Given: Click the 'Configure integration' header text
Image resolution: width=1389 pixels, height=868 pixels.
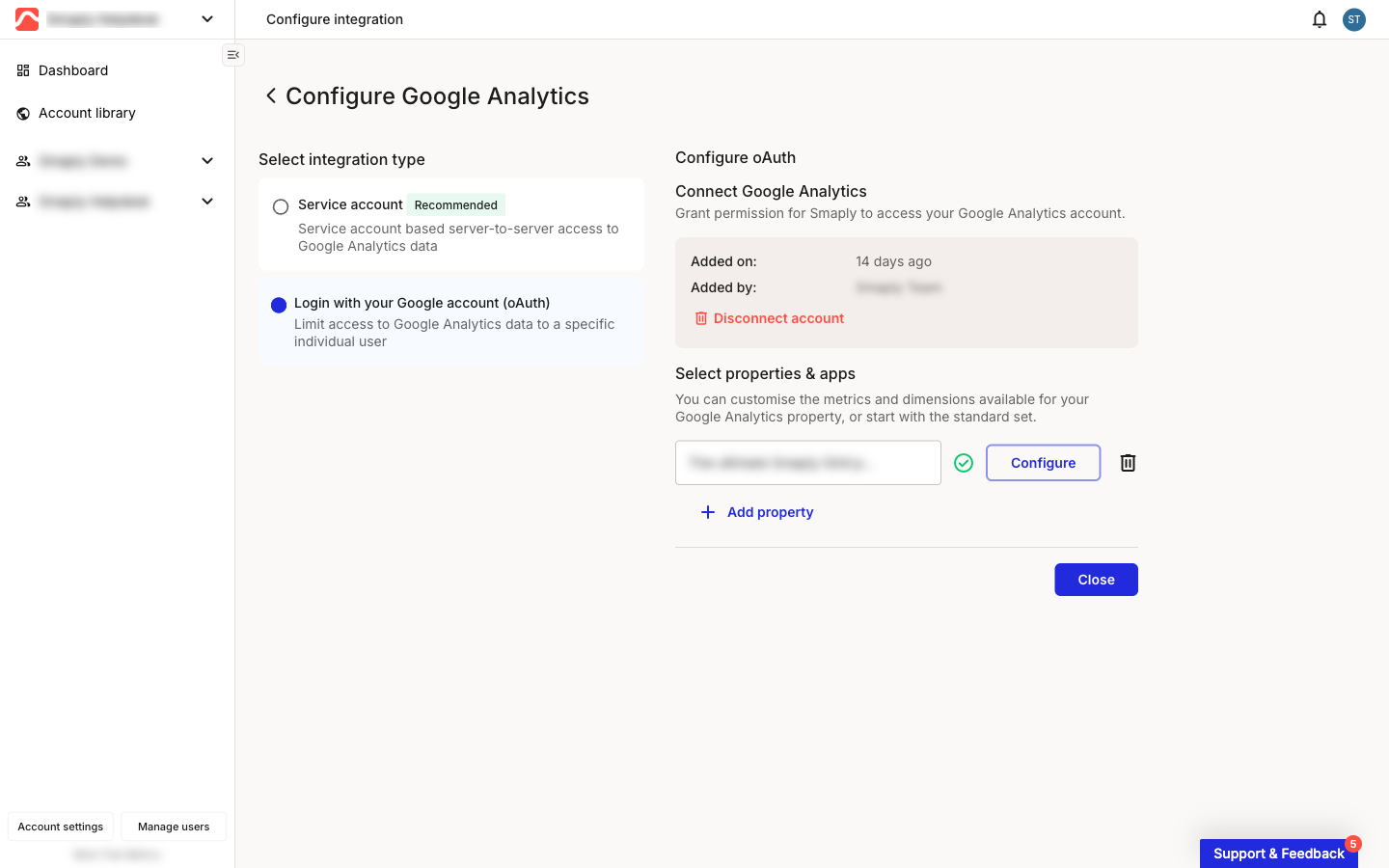Looking at the screenshot, I should click(x=335, y=19).
